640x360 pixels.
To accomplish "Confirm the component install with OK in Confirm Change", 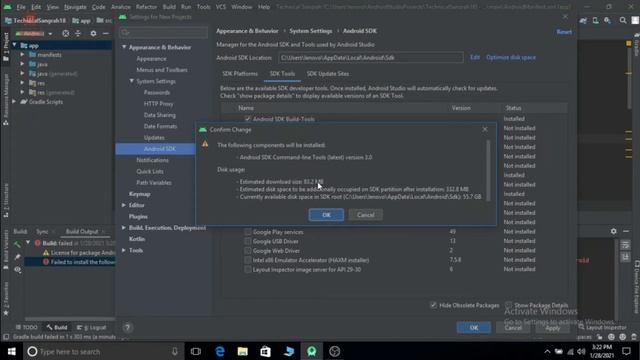I will coord(326,215).
